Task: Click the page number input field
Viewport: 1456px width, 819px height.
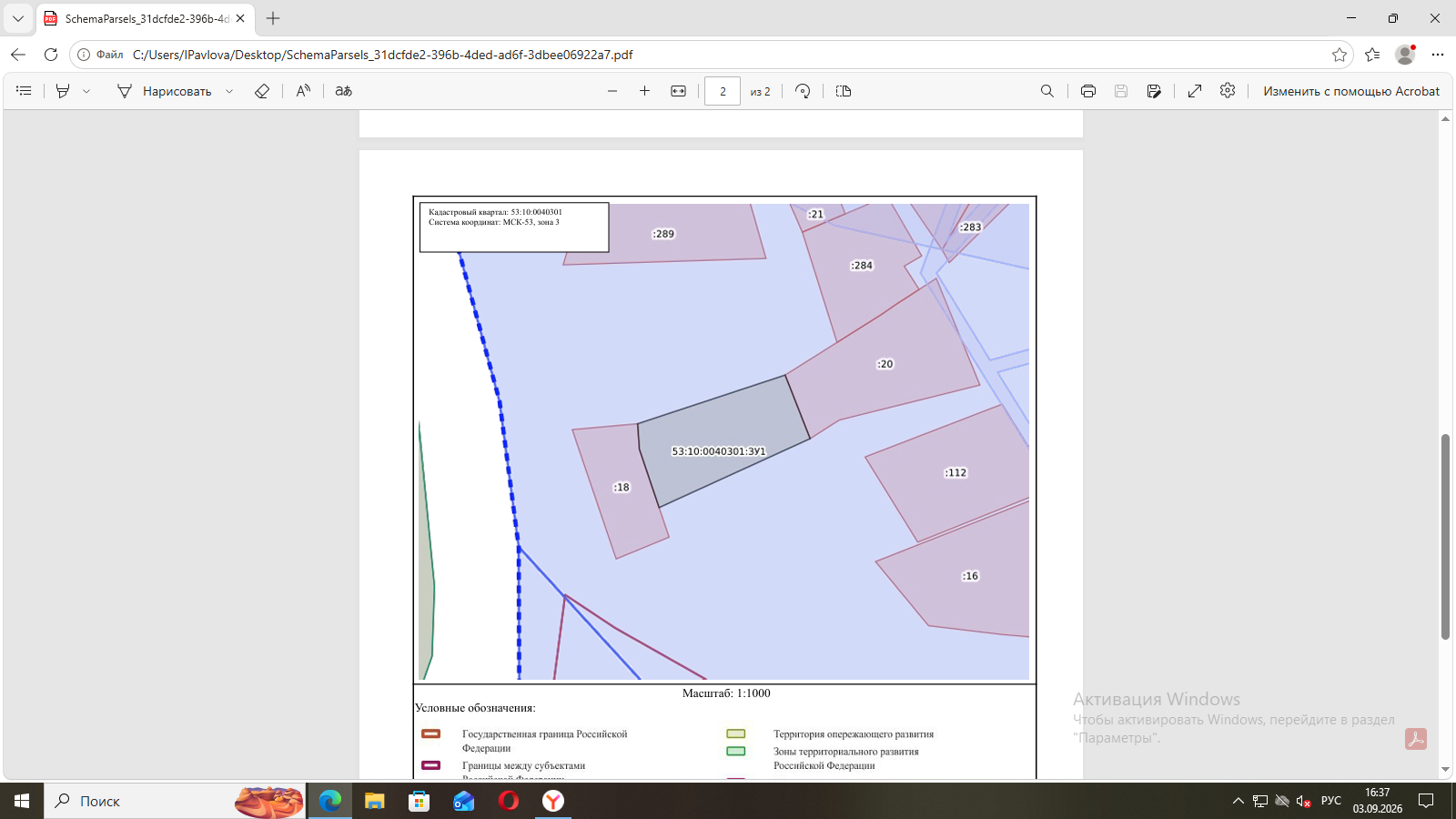Action: point(723,91)
